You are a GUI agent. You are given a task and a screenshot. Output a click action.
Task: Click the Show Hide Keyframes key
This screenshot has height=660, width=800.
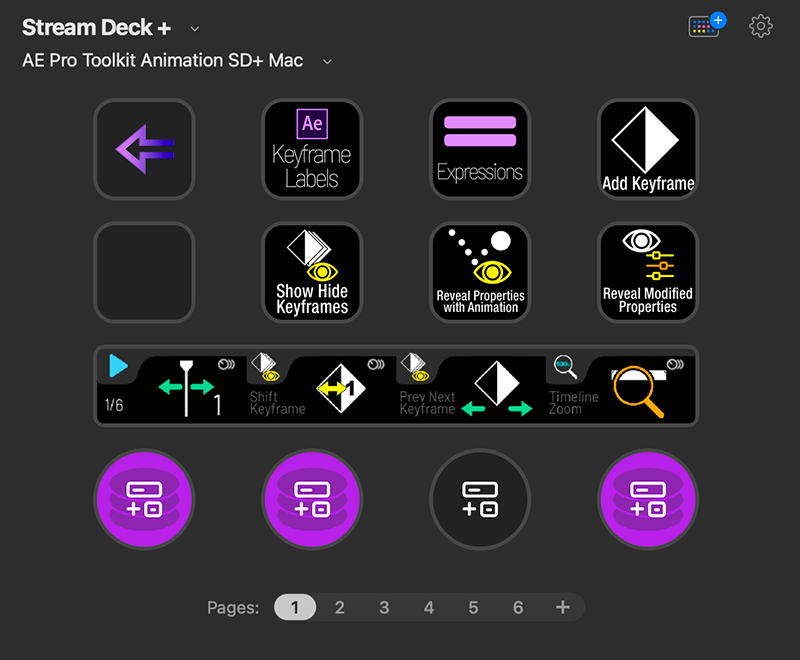pos(312,272)
